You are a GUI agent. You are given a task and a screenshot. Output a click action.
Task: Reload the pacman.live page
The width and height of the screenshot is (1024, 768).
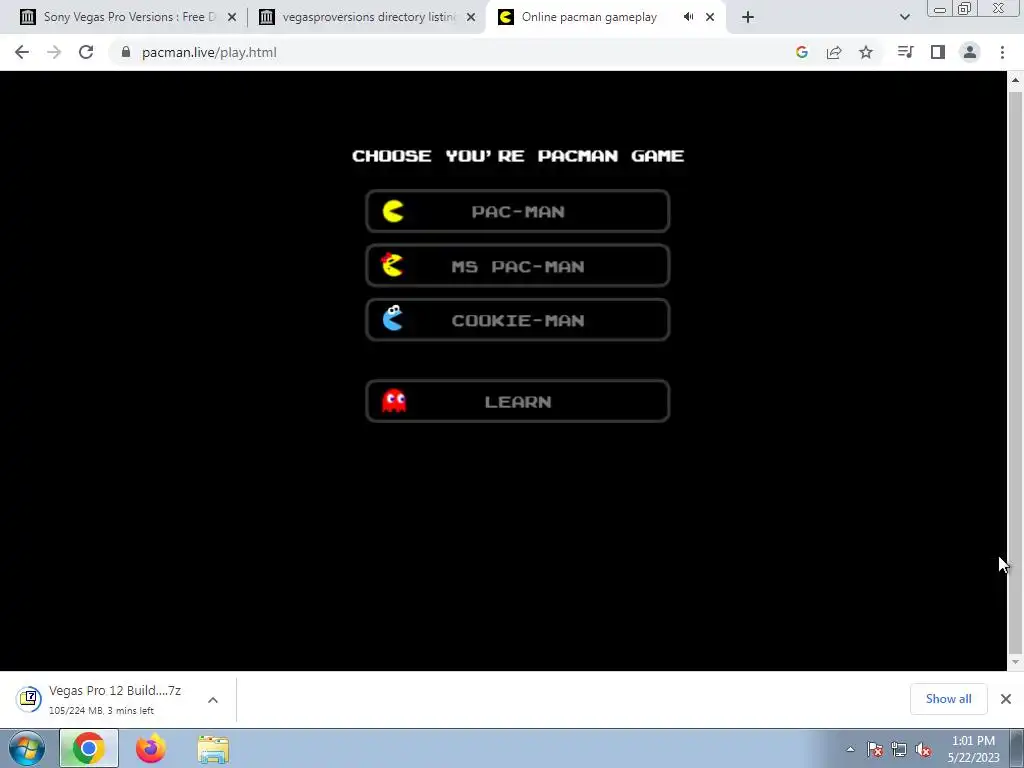coord(86,52)
